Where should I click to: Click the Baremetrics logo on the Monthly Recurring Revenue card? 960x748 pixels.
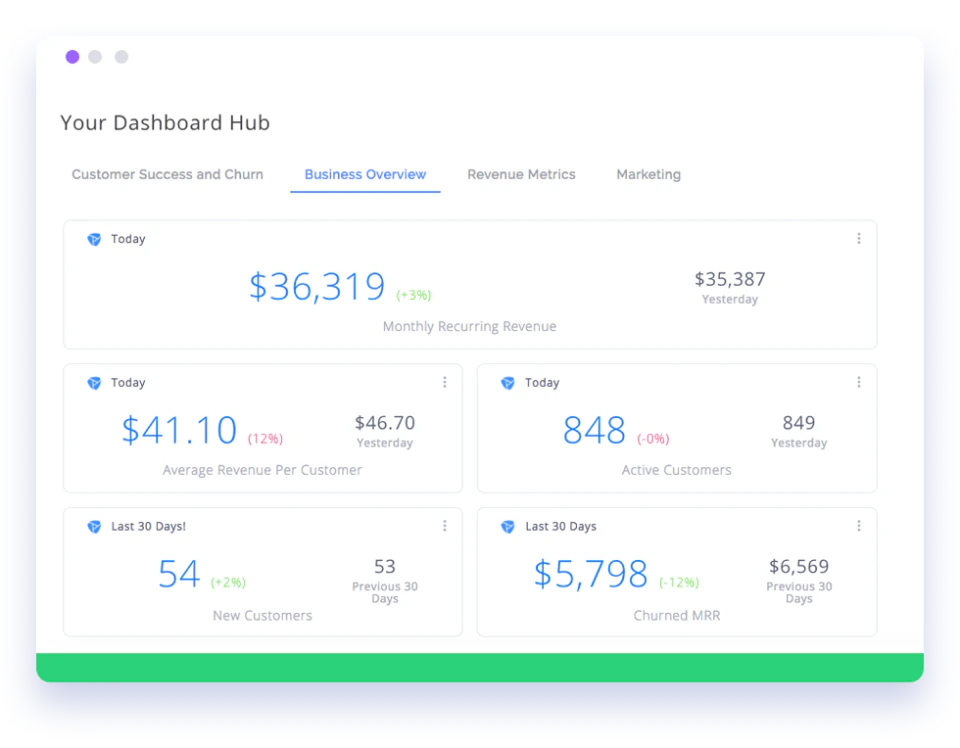click(94, 239)
